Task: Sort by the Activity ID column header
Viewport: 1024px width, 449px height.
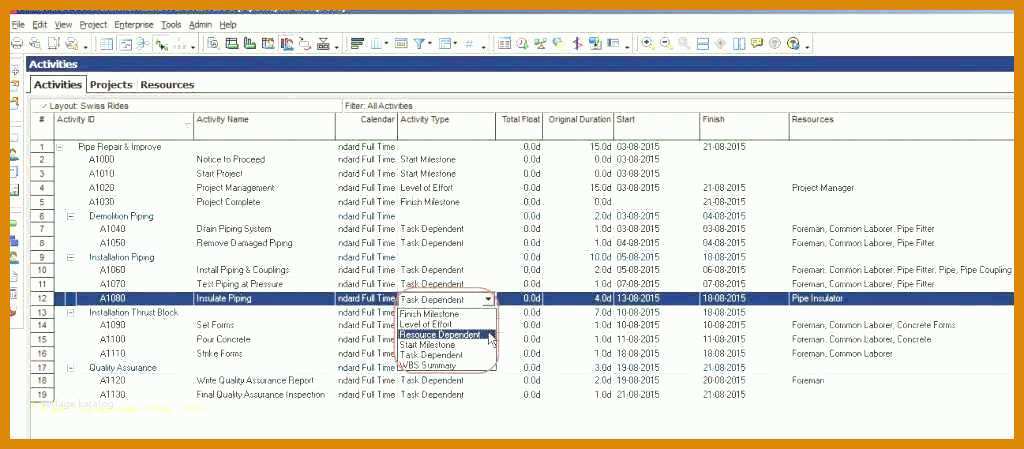Action: coord(123,126)
